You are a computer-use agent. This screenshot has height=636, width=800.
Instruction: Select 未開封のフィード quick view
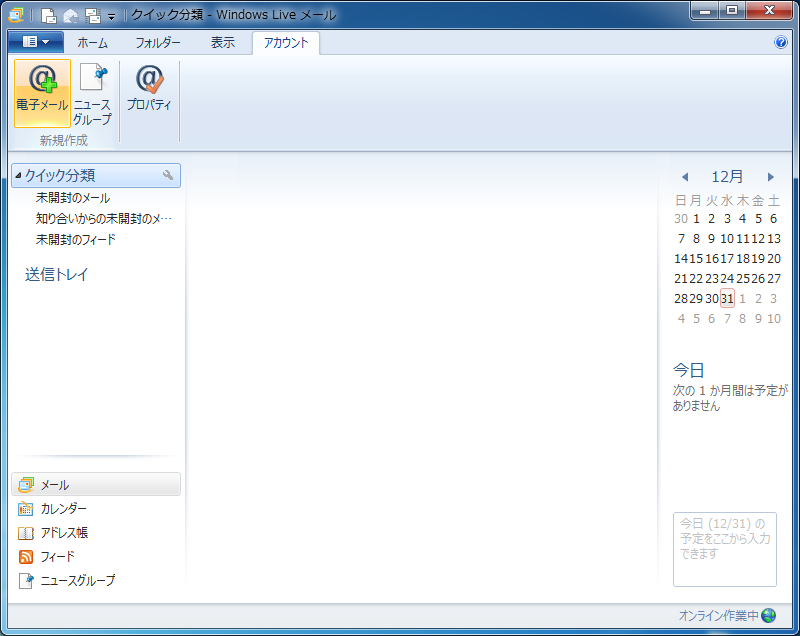click(x=76, y=240)
